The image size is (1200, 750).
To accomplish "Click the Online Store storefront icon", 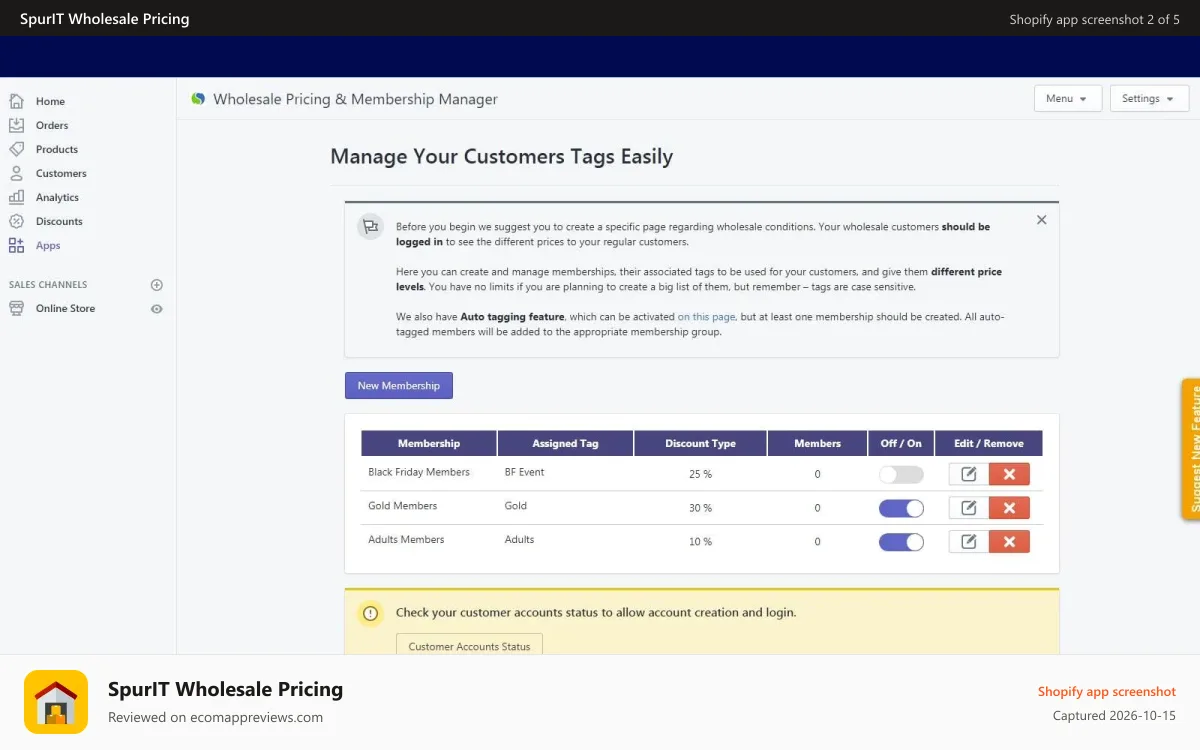I will [x=16, y=308].
